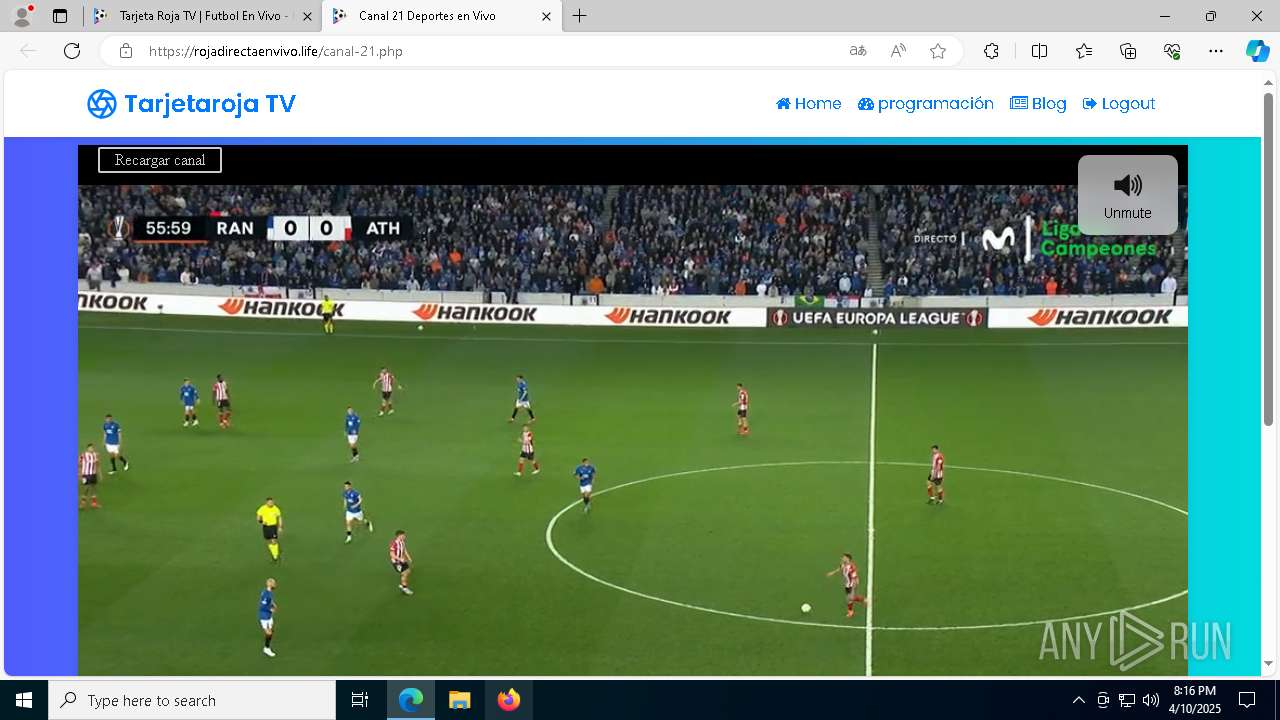Click the Read aloud icon
This screenshot has width=1280, height=720.
898,51
